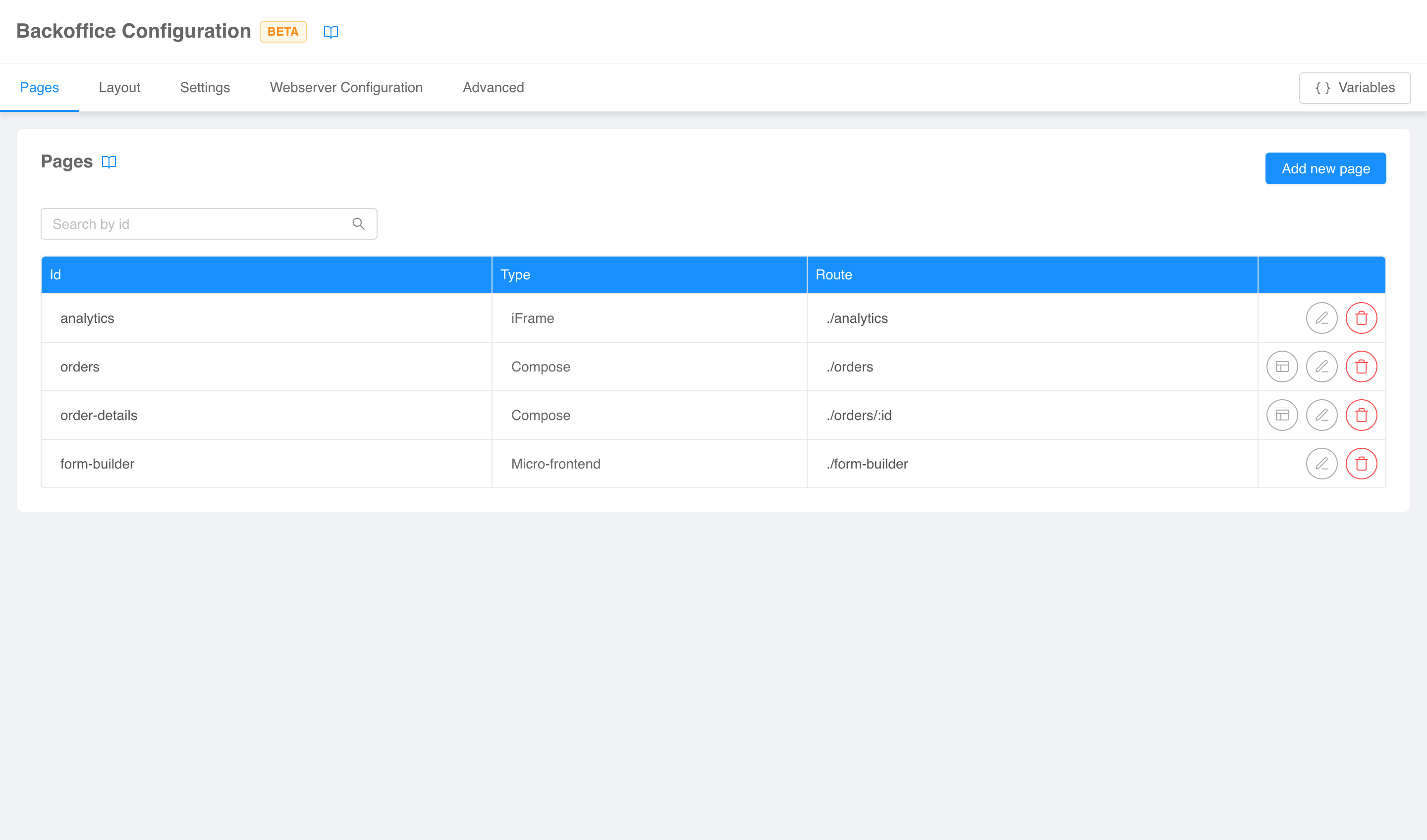Click the search magnifier icon
Image resolution: width=1427 pixels, height=840 pixels.
358,224
